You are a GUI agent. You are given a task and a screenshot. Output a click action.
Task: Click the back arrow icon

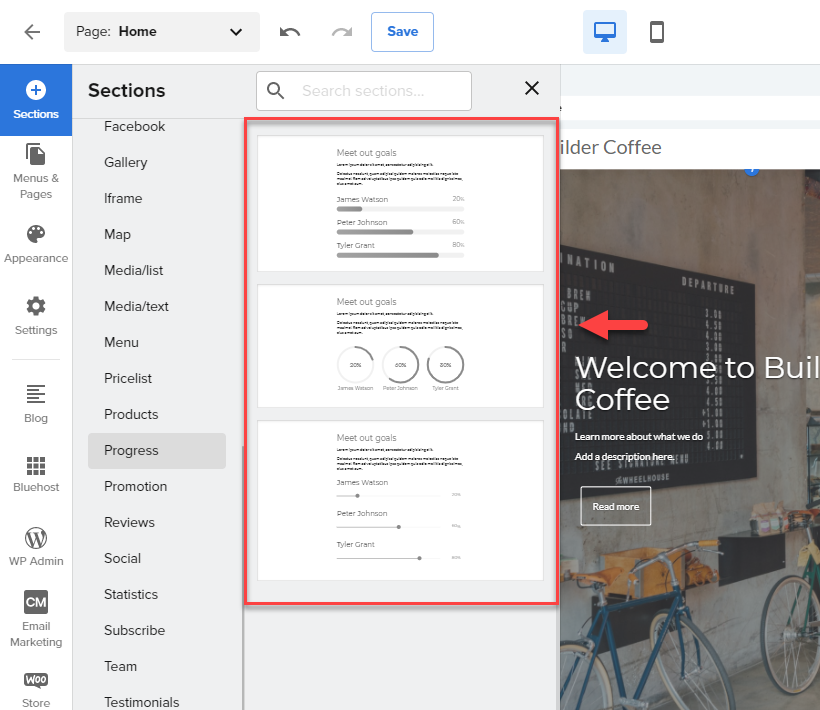[x=32, y=32]
